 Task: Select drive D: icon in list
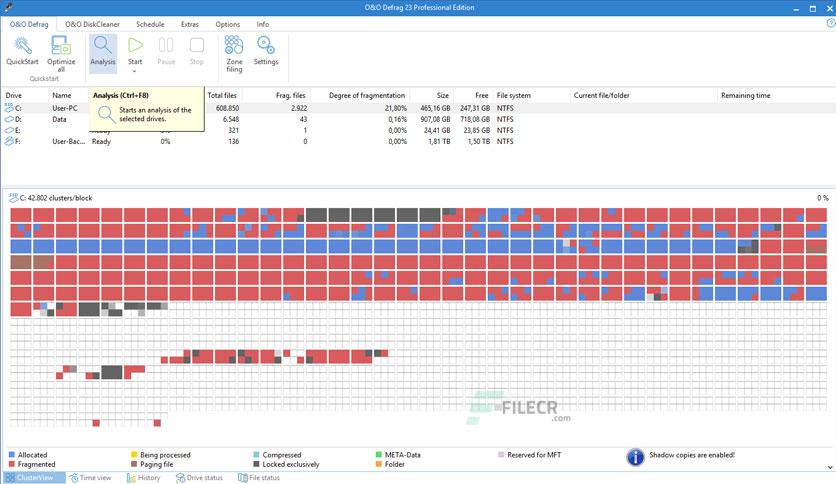pyautogui.click(x=9, y=119)
